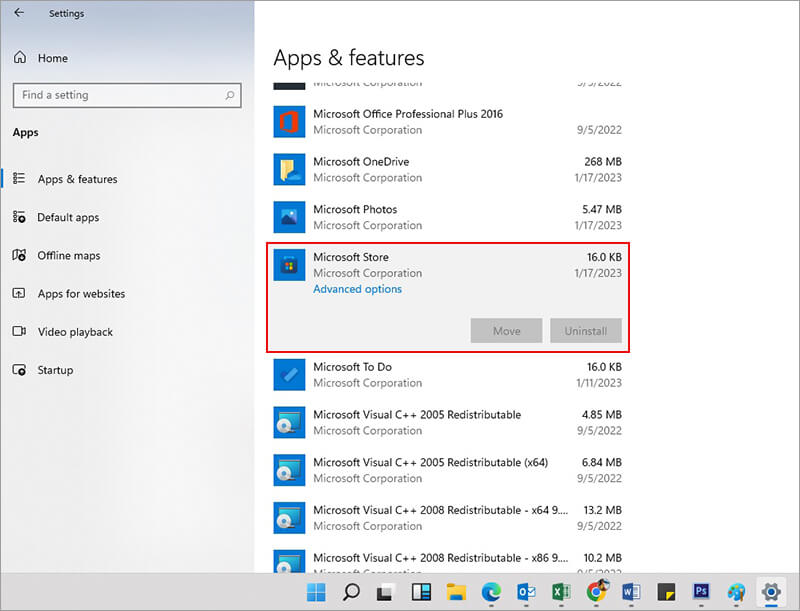Click the Apps & features heading
This screenshot has height=611, width=800.
[x=348, y=58]
